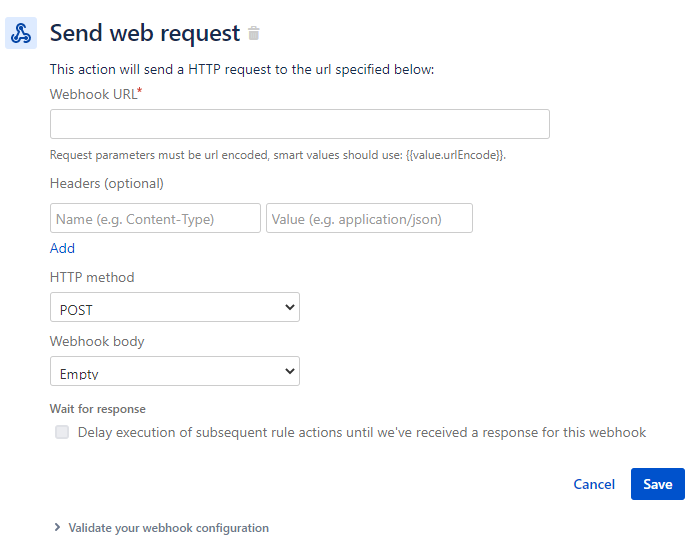
Task: Open the Empty webhook body dropdown
Action: [x=175, y=371]
